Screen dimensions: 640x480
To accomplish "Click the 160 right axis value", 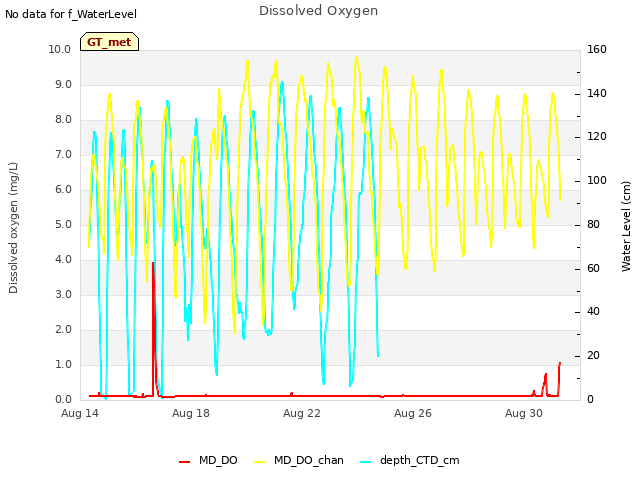I will pyautogui.click(x=596, y=49).
